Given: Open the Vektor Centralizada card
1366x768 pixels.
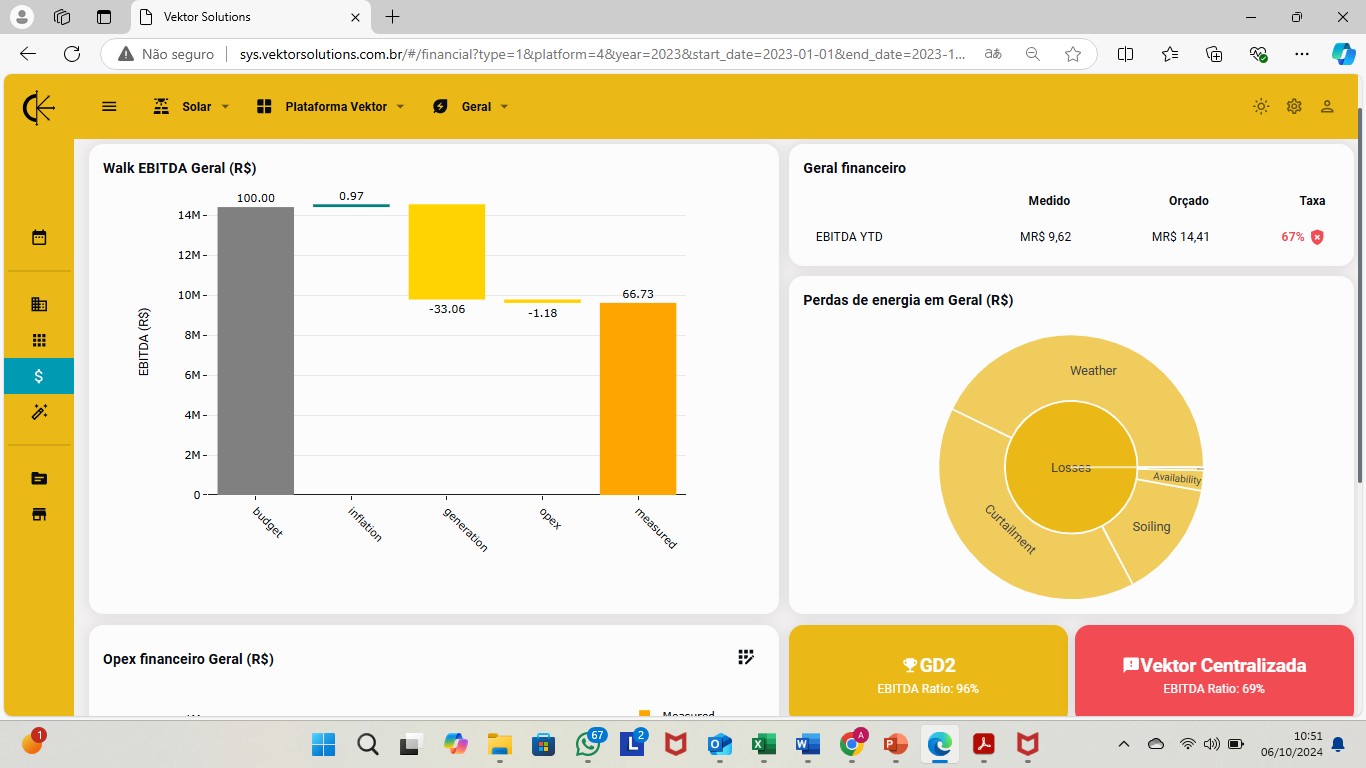Looking at the screenshot, I should 1214,671.
